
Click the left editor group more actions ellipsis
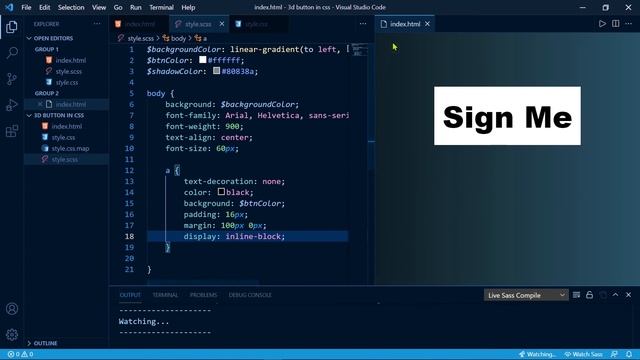coord(363,24)
